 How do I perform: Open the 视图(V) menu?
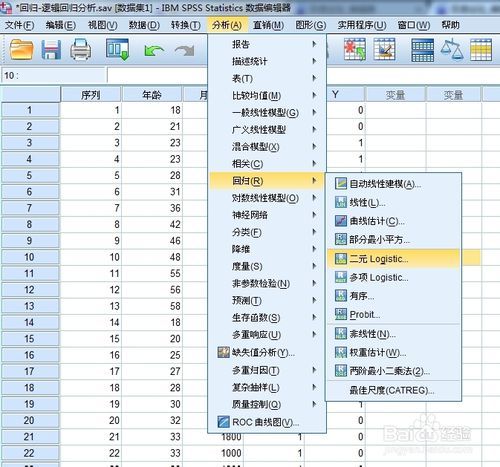(102, 25)
